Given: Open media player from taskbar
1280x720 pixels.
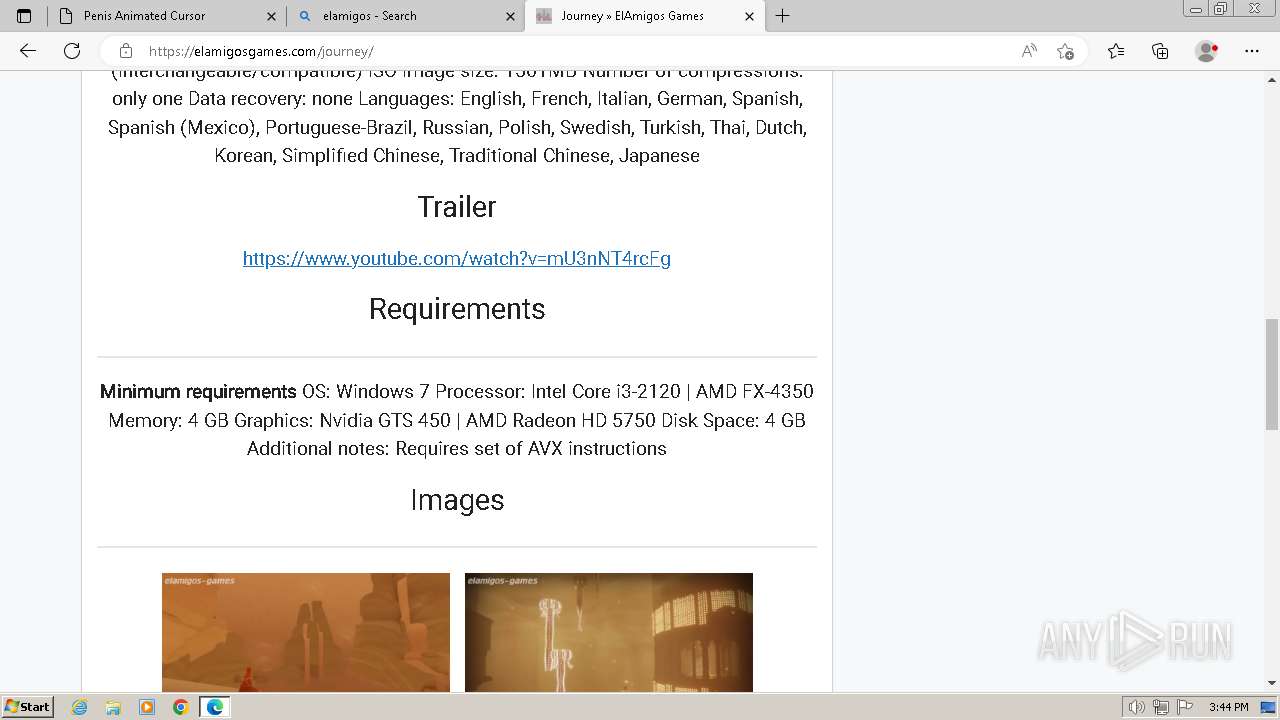Looking at the screenshot, I should tap(147, 707).
